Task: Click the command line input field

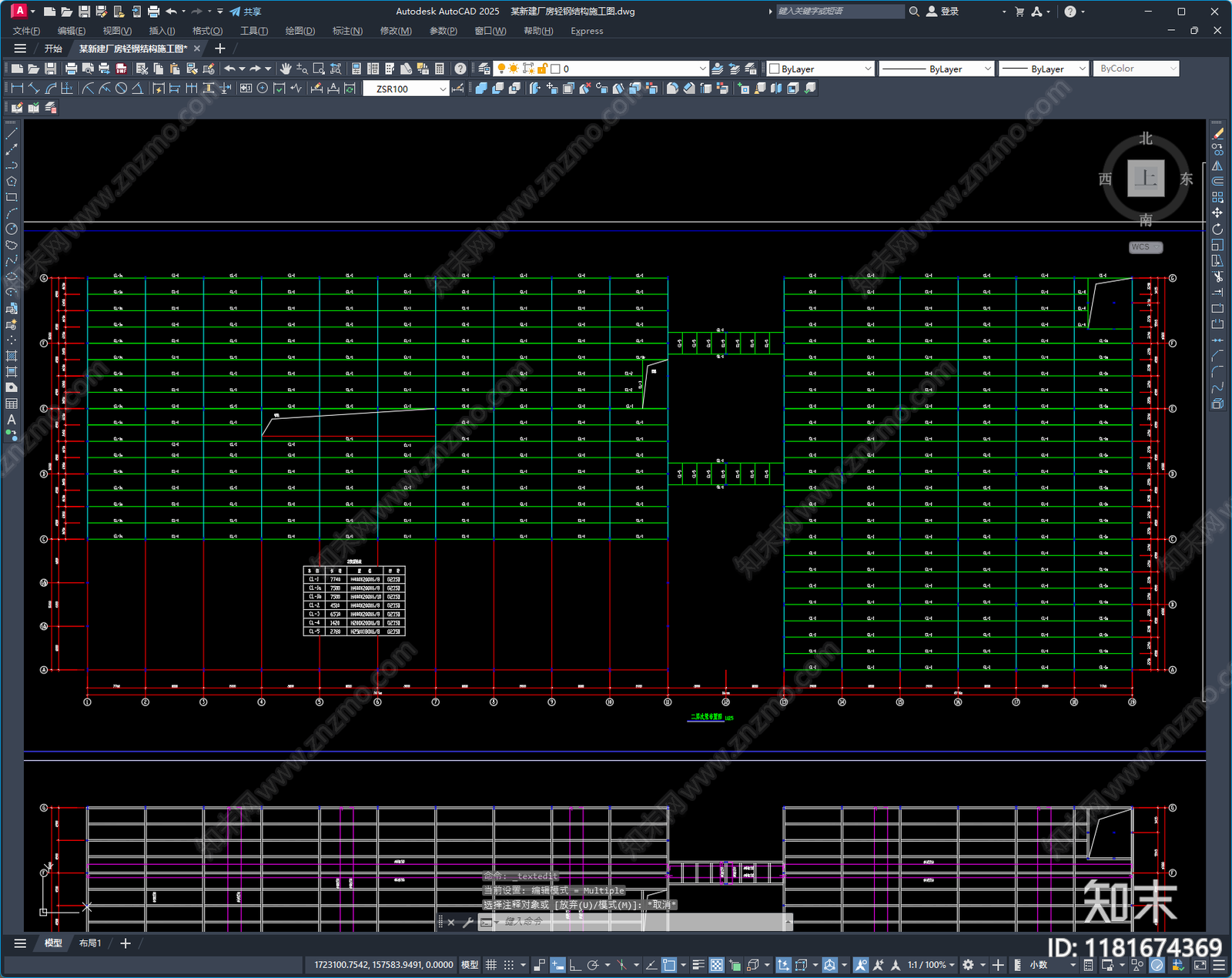Action: [x=643, y=922]
